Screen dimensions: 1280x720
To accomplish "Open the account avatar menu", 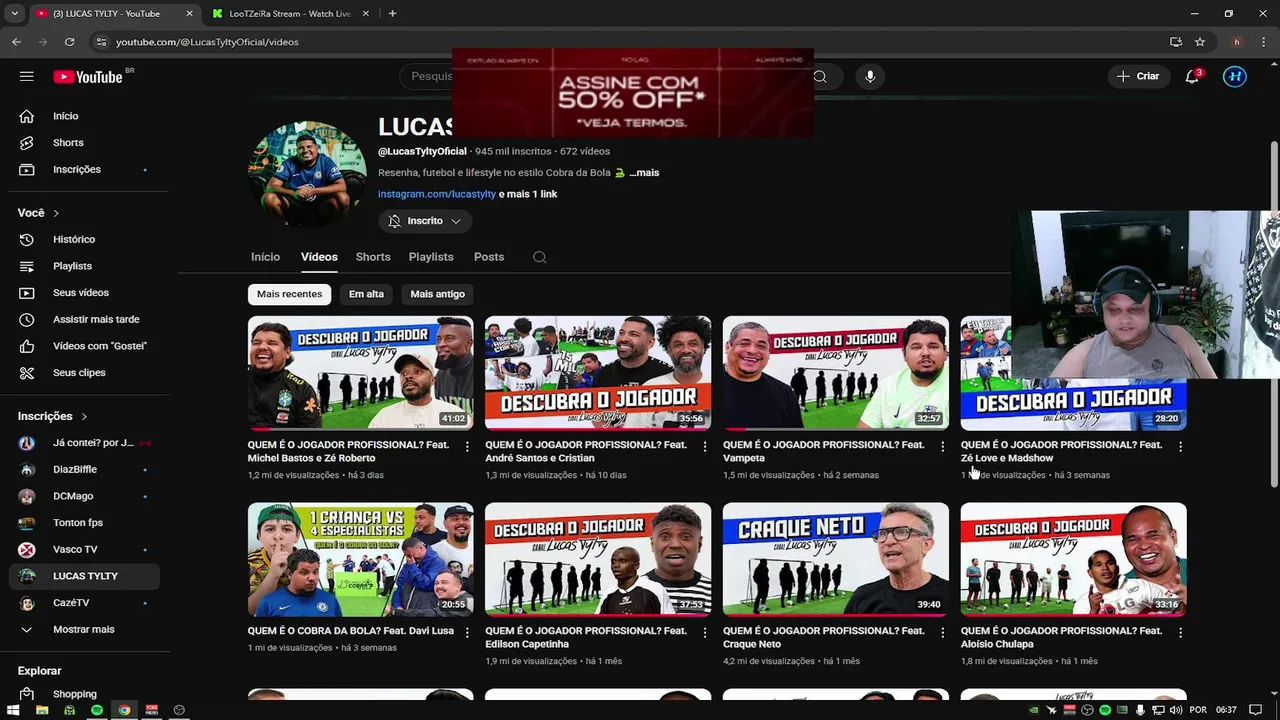I will pos(1235,77).
